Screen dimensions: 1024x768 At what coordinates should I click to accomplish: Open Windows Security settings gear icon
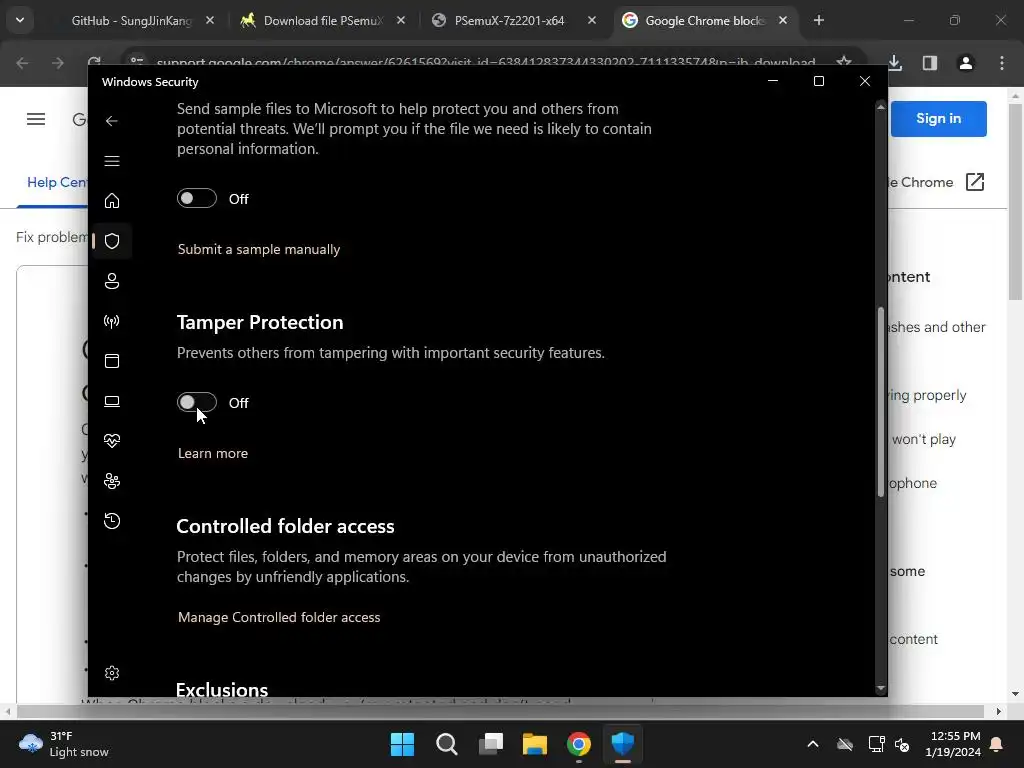[x=112, y=673]
